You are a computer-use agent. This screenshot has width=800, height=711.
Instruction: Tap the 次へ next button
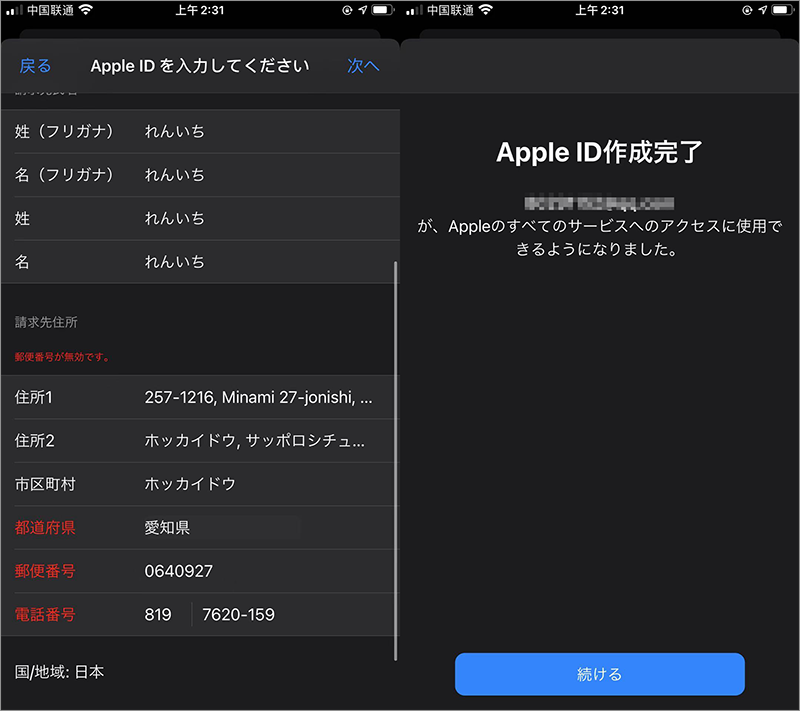pos(363,66)
